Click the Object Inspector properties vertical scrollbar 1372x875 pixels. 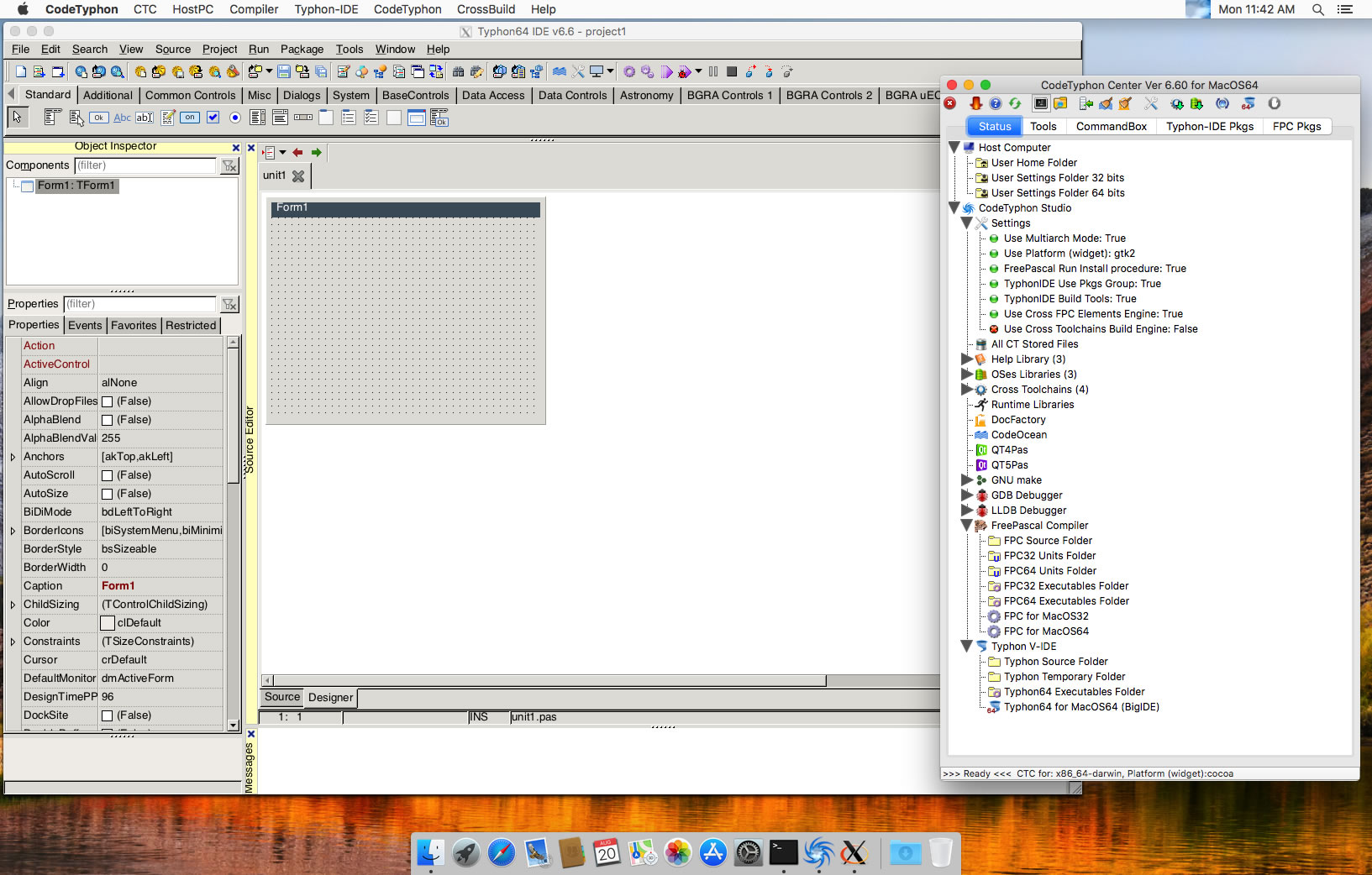[233, 534]
